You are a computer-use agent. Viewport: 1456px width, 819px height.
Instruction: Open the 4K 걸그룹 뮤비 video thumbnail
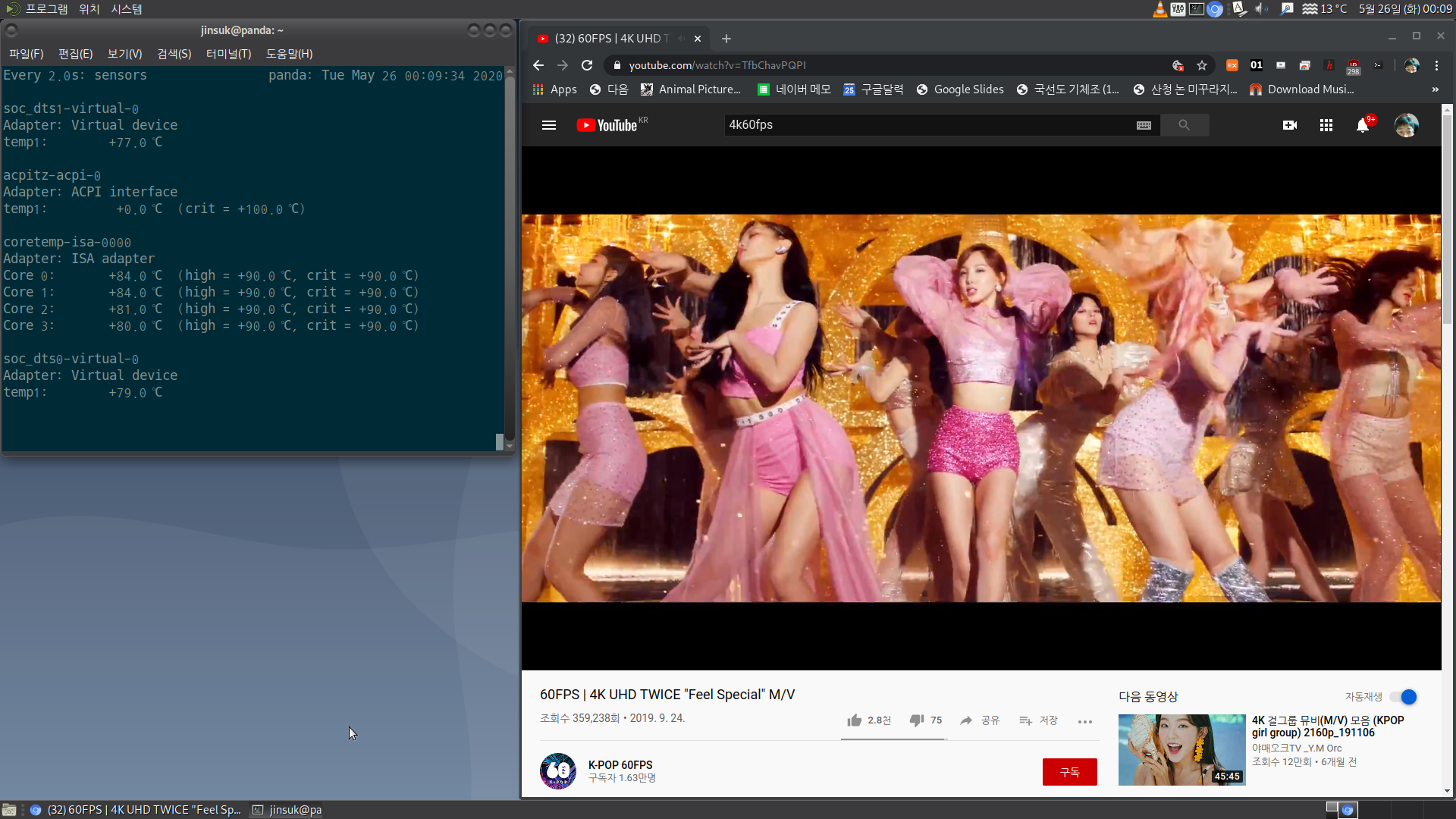coord(1181,750)
